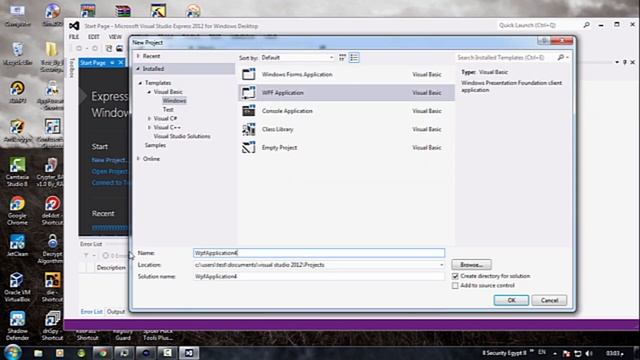Expand the Visual C# tree node
This screenshot has height=360, width=640.
149,118
